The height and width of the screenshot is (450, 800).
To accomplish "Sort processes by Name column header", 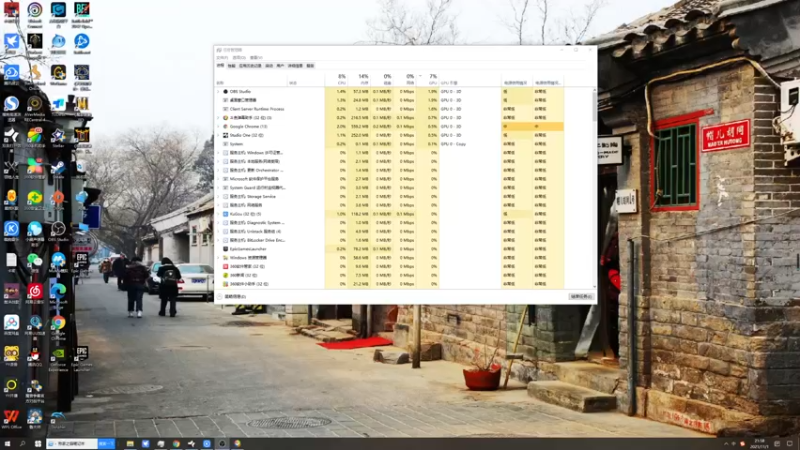I will coord(252,79).
